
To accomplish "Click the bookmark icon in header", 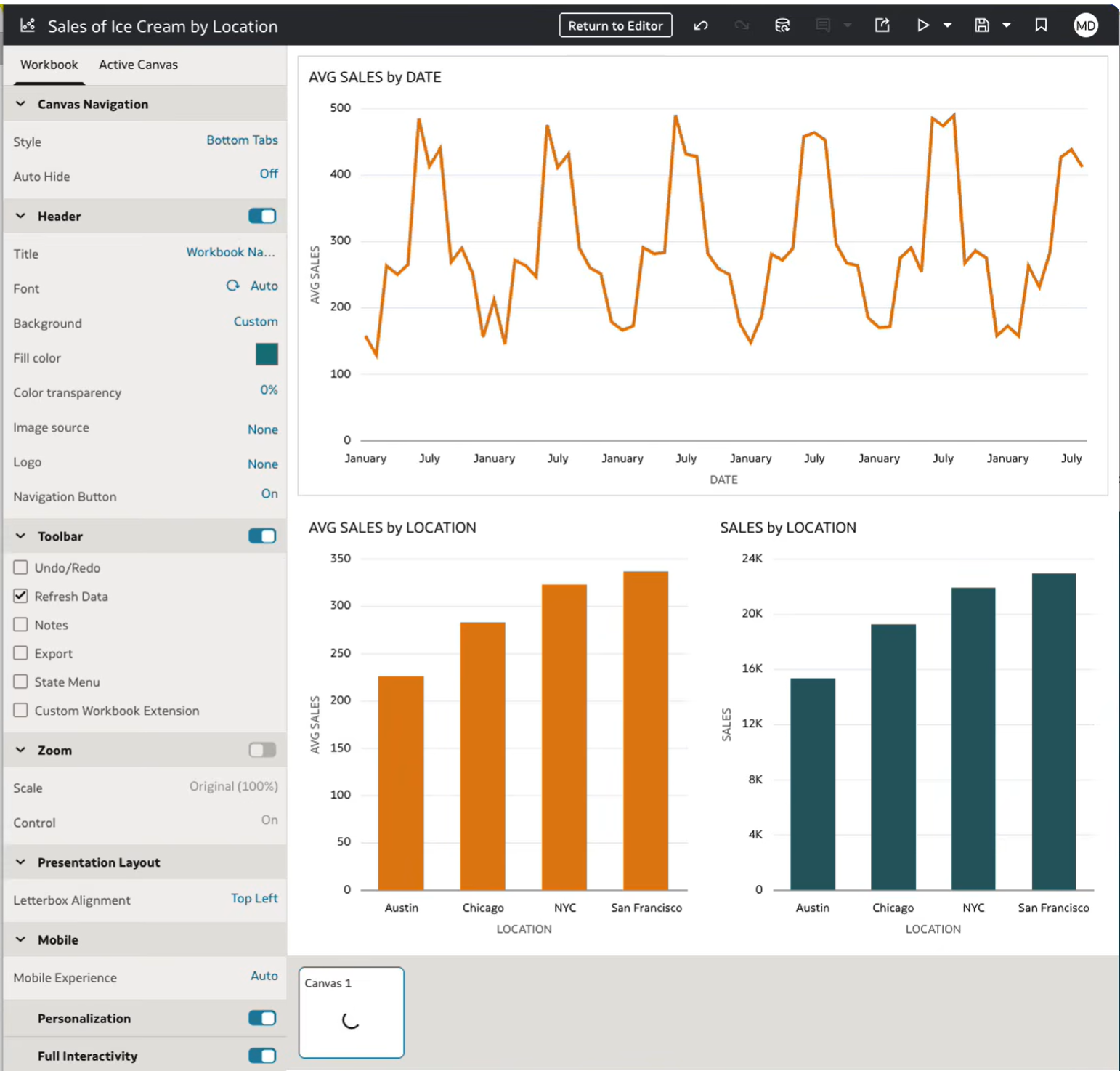I will [x=1041, y=25].
